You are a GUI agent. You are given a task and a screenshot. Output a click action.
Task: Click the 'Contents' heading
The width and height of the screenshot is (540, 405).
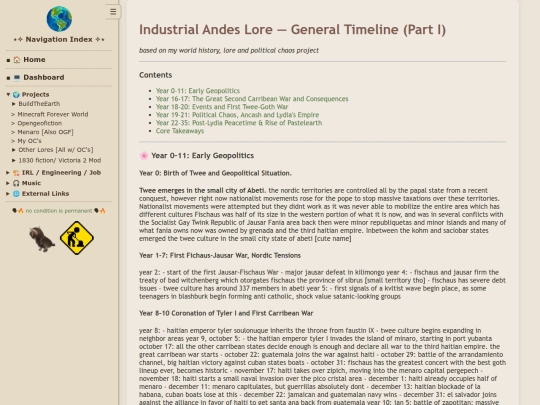click(x=156, y=75)
